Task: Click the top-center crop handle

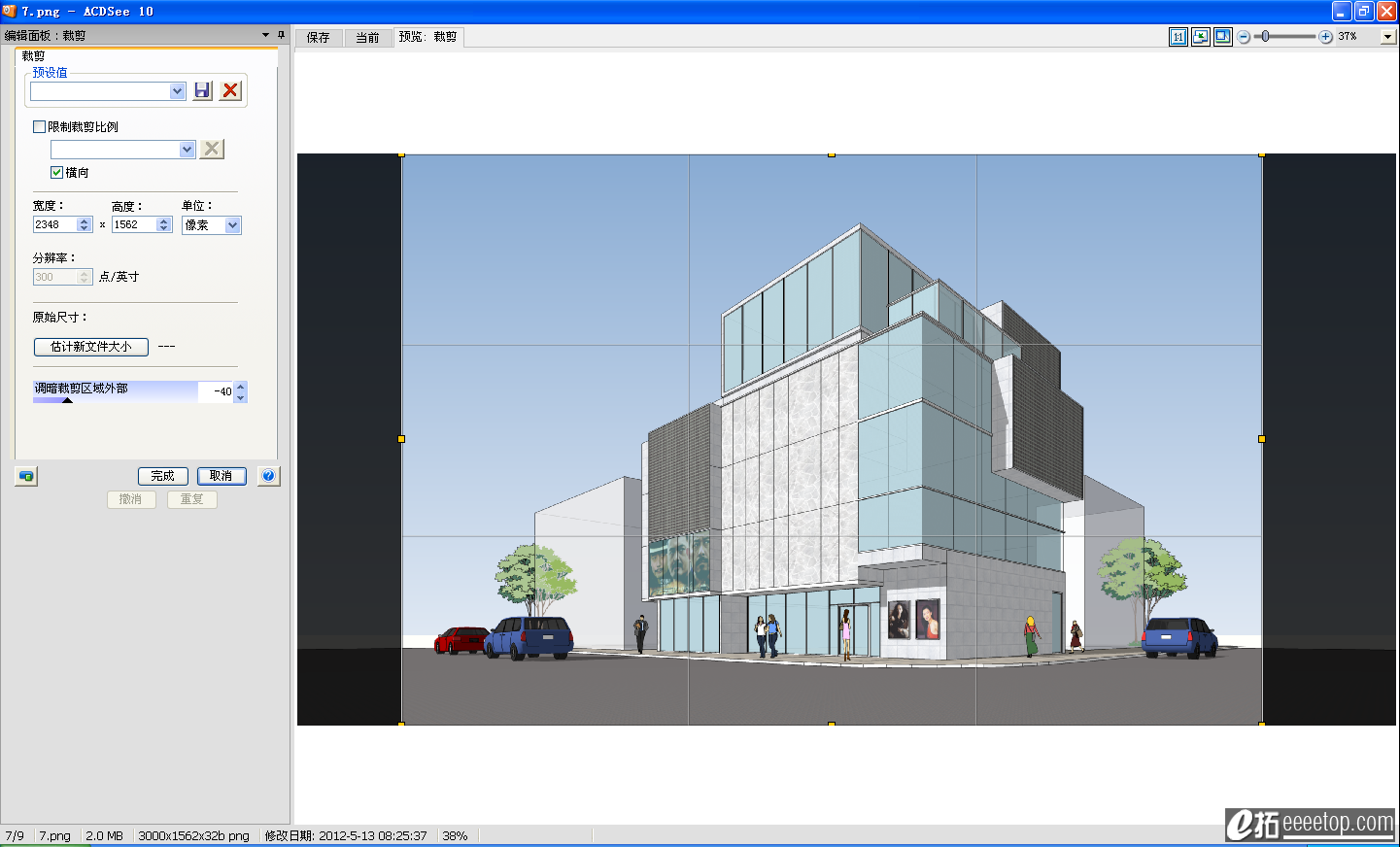Action: [x=832, y=154]
